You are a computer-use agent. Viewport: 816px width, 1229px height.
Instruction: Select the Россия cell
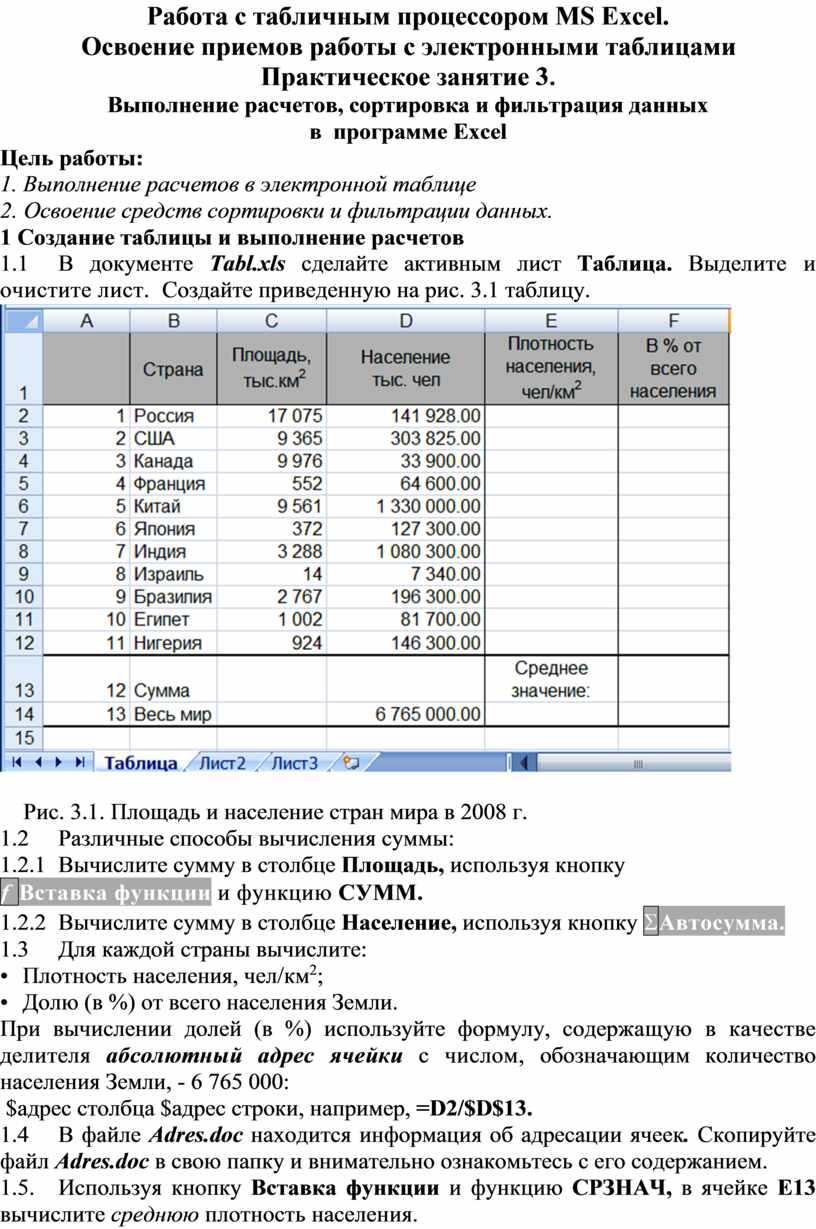tap(173, 415)
